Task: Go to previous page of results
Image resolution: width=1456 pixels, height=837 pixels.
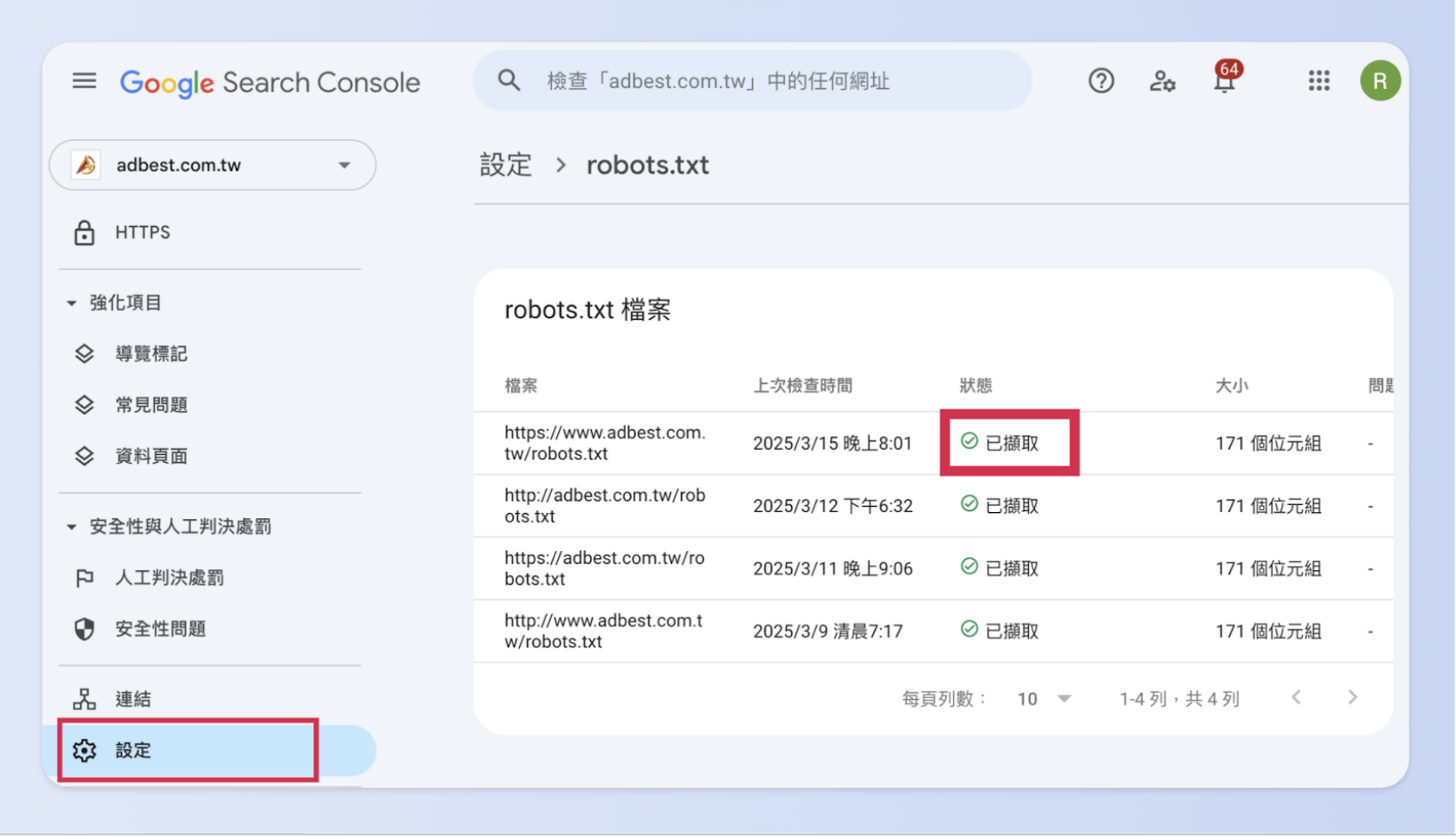Action: 1297,697
